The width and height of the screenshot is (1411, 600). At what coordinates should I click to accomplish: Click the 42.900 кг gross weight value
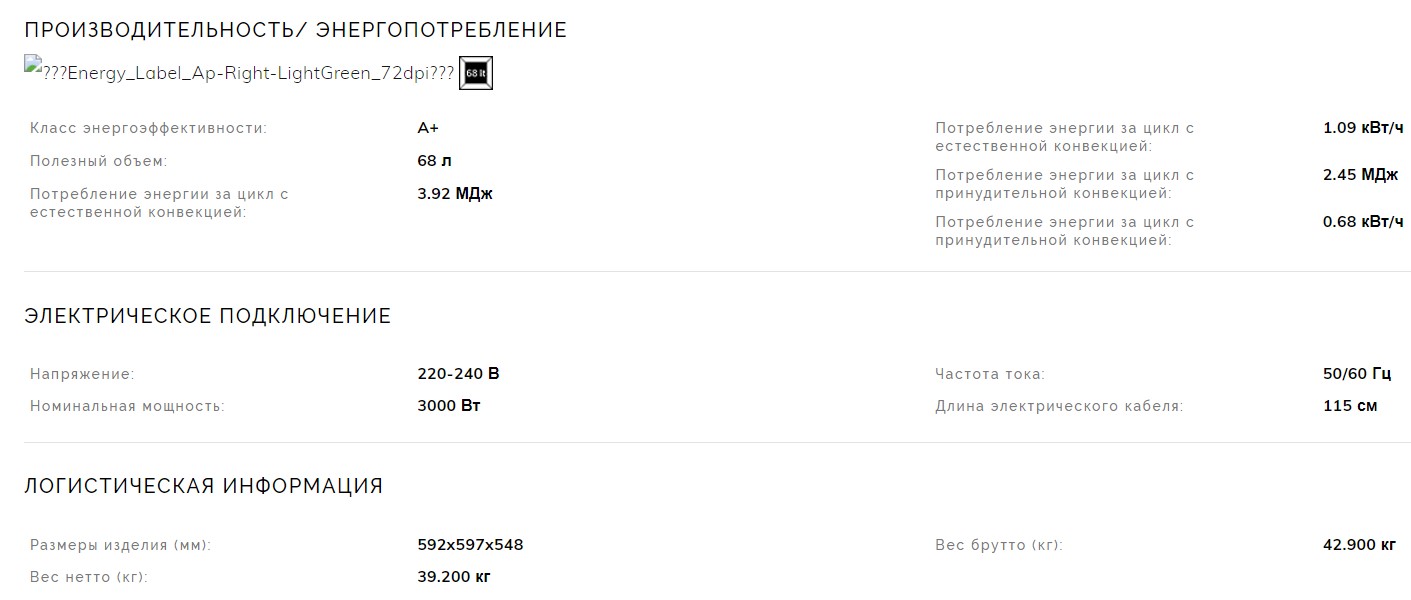point(1359,545)
